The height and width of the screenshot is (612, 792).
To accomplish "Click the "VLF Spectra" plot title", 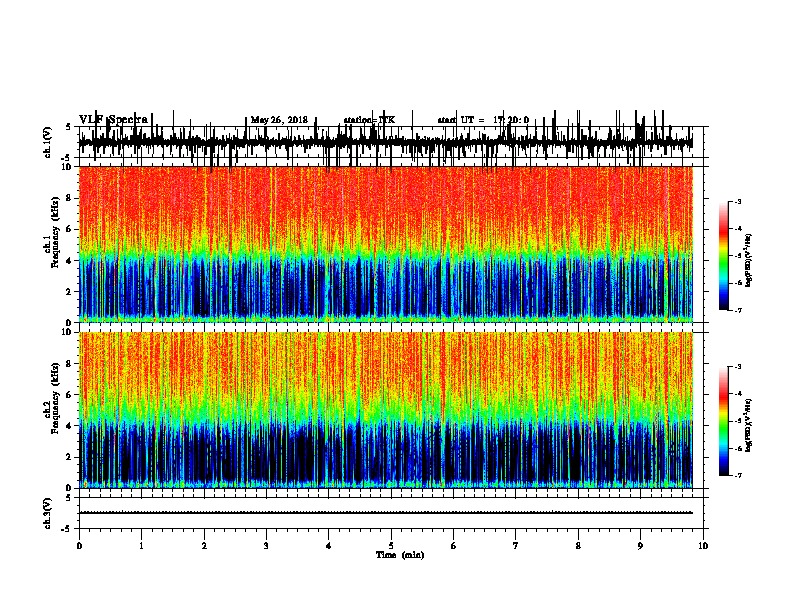I will point(113,120).
